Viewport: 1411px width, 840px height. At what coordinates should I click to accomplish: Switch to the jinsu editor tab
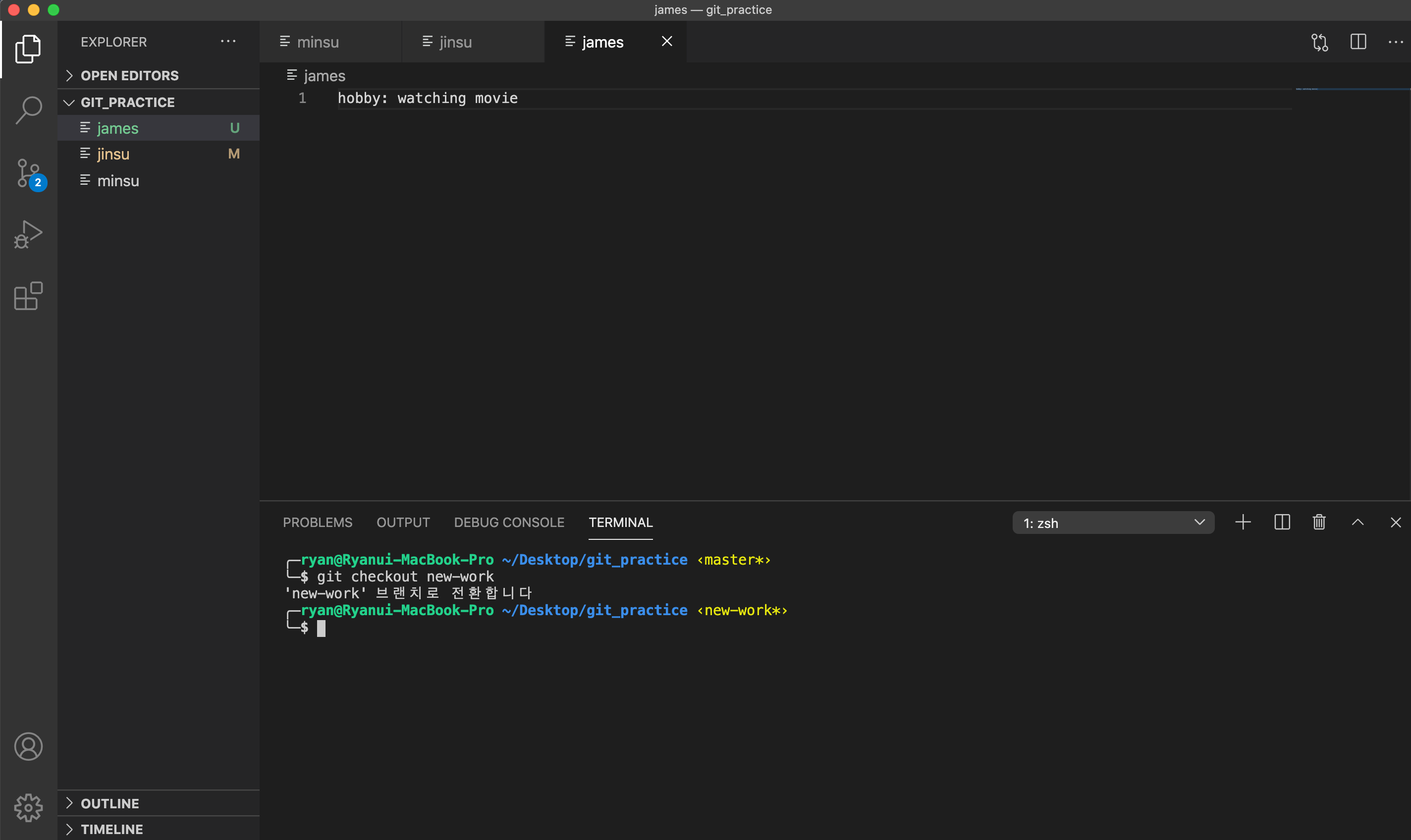455,42
